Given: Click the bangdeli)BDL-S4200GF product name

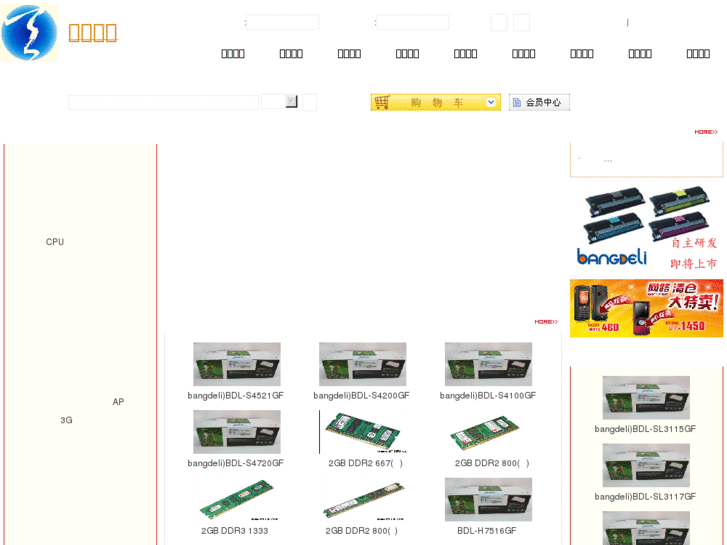Looking at the screenshot, I should (x=362, y=396).
